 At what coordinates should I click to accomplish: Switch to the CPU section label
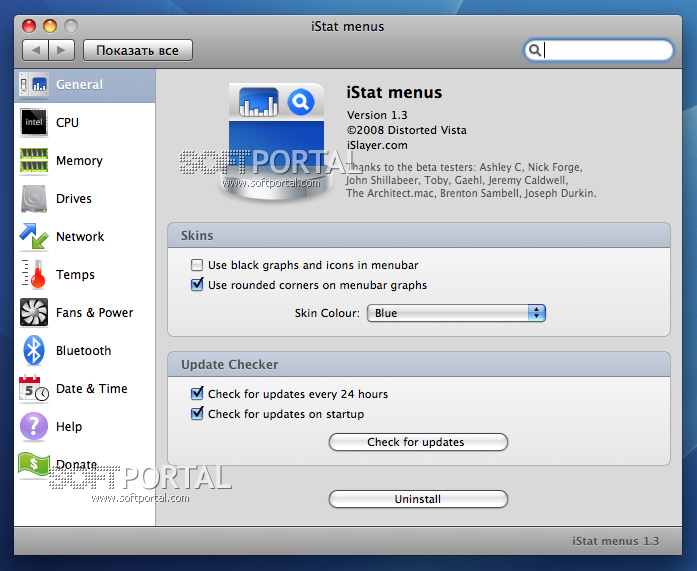pyautogui.click(x=67, y=123)
